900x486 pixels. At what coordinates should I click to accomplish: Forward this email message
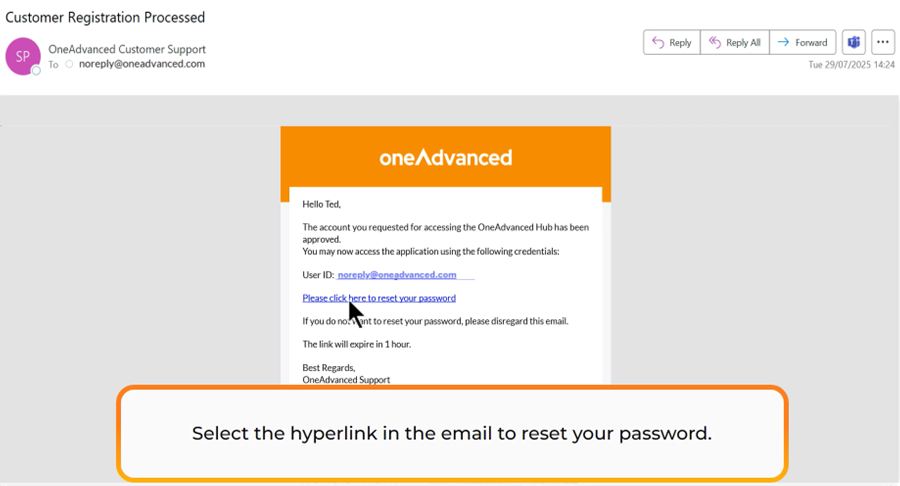[x=802, y=42]
